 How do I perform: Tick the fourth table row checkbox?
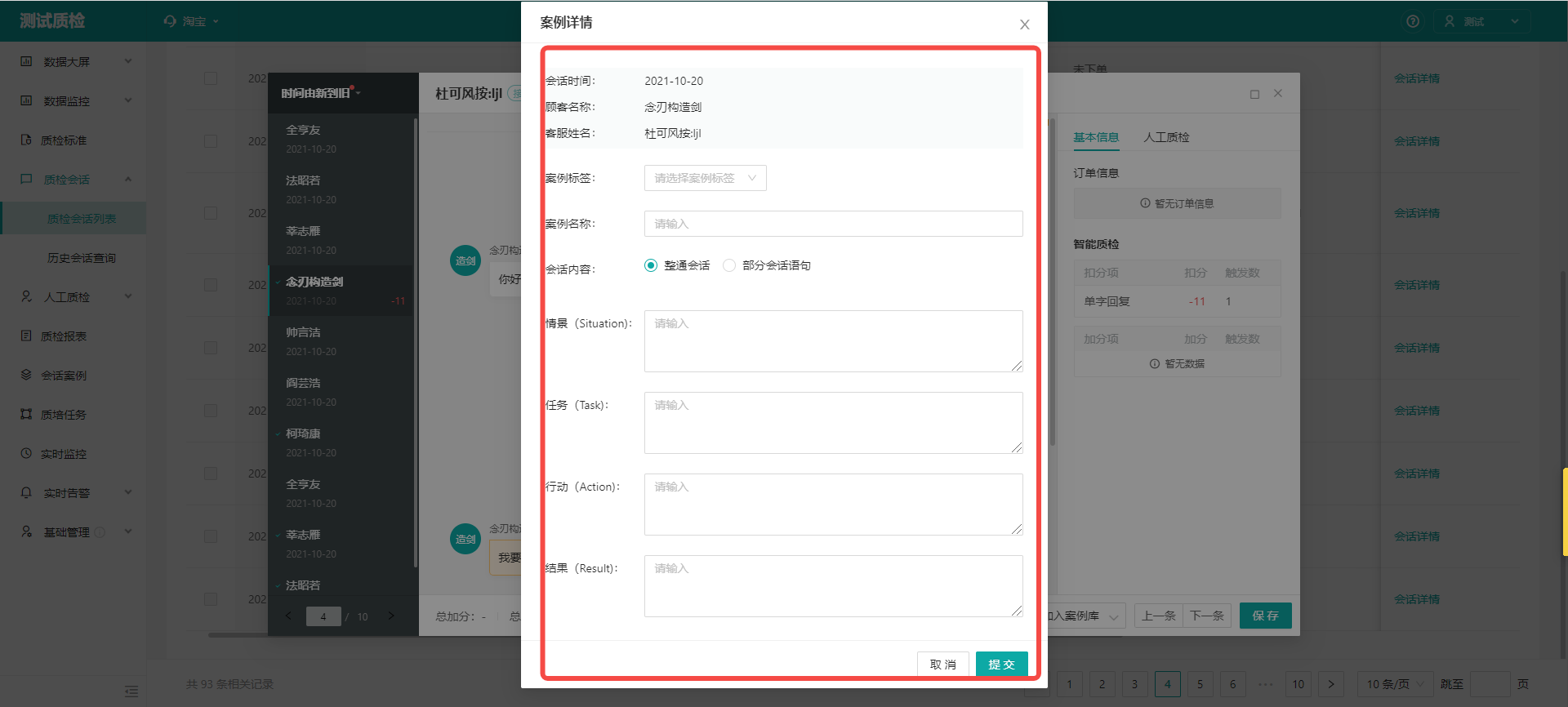point(211,285)
